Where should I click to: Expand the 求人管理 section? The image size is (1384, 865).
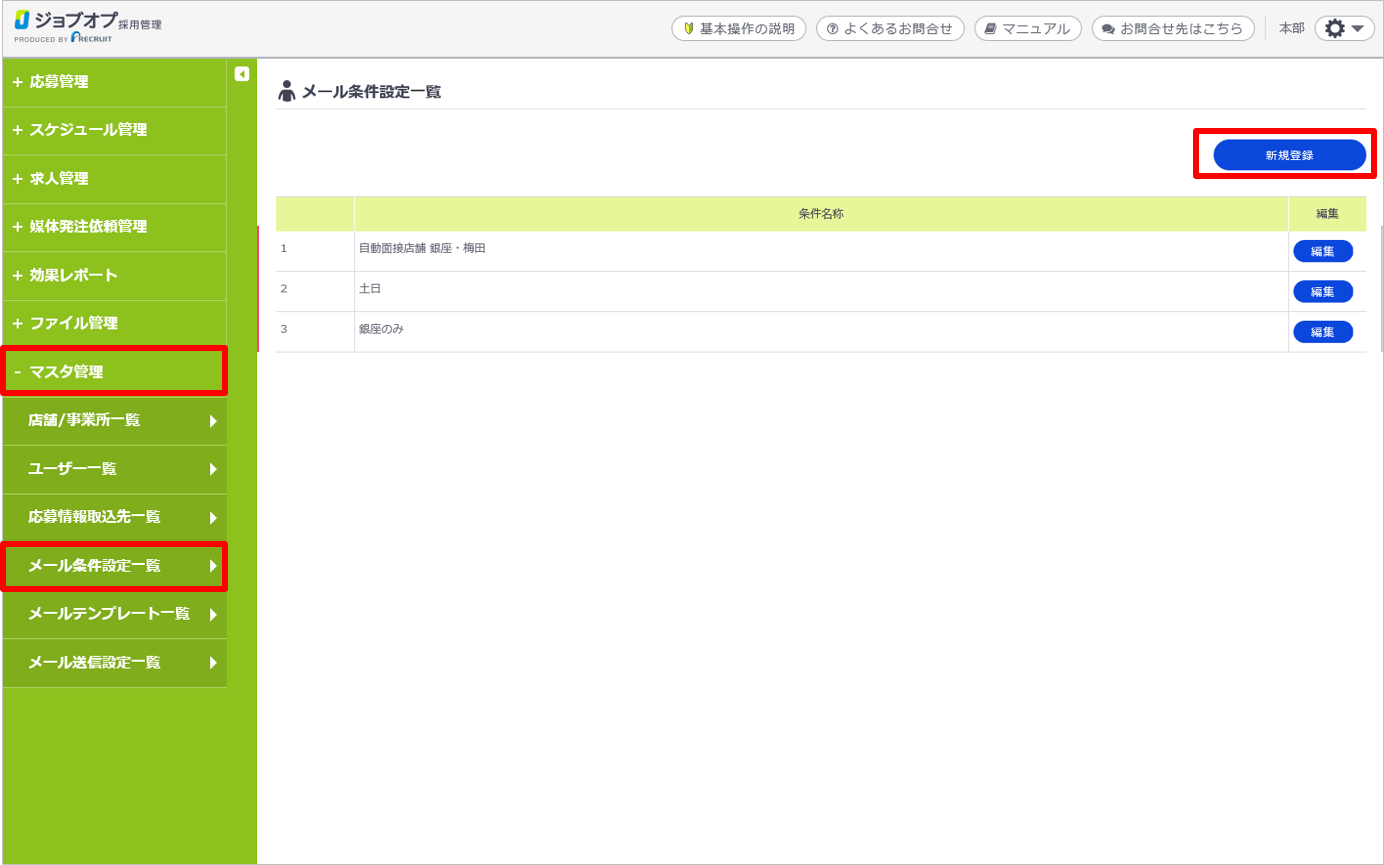pyautogui.click(x=114, y=179)
